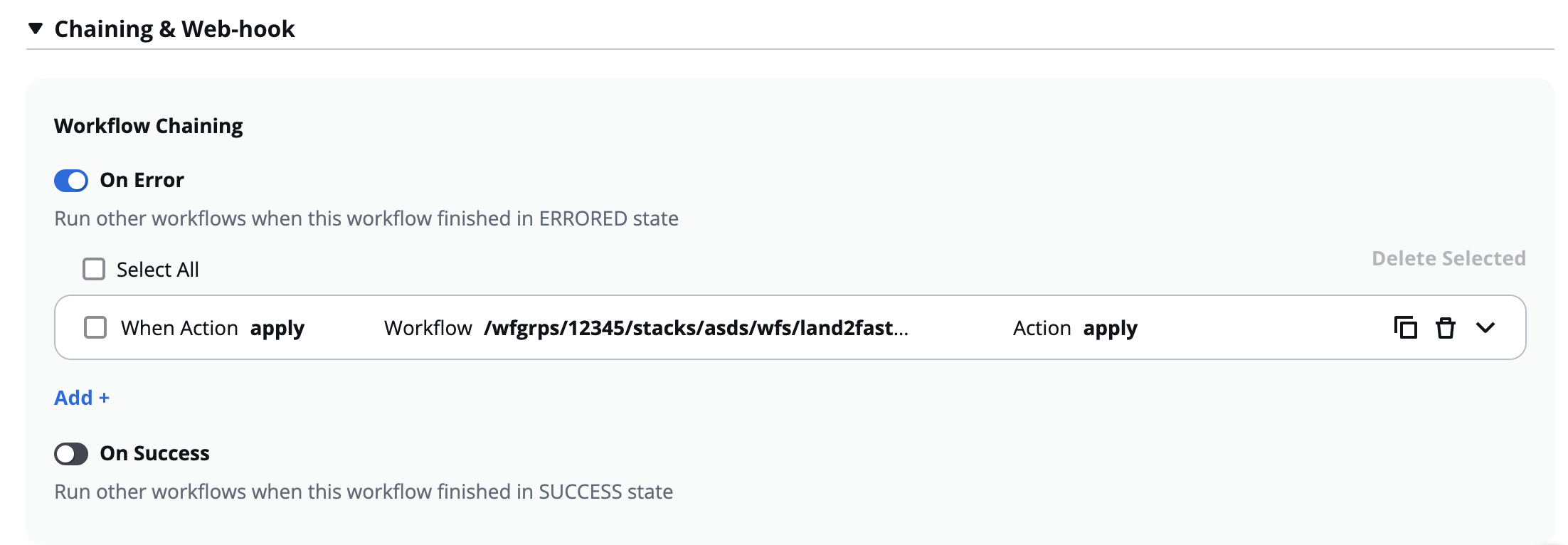
Task: Expand the chained workflow row chevron
Action: 1485,328
